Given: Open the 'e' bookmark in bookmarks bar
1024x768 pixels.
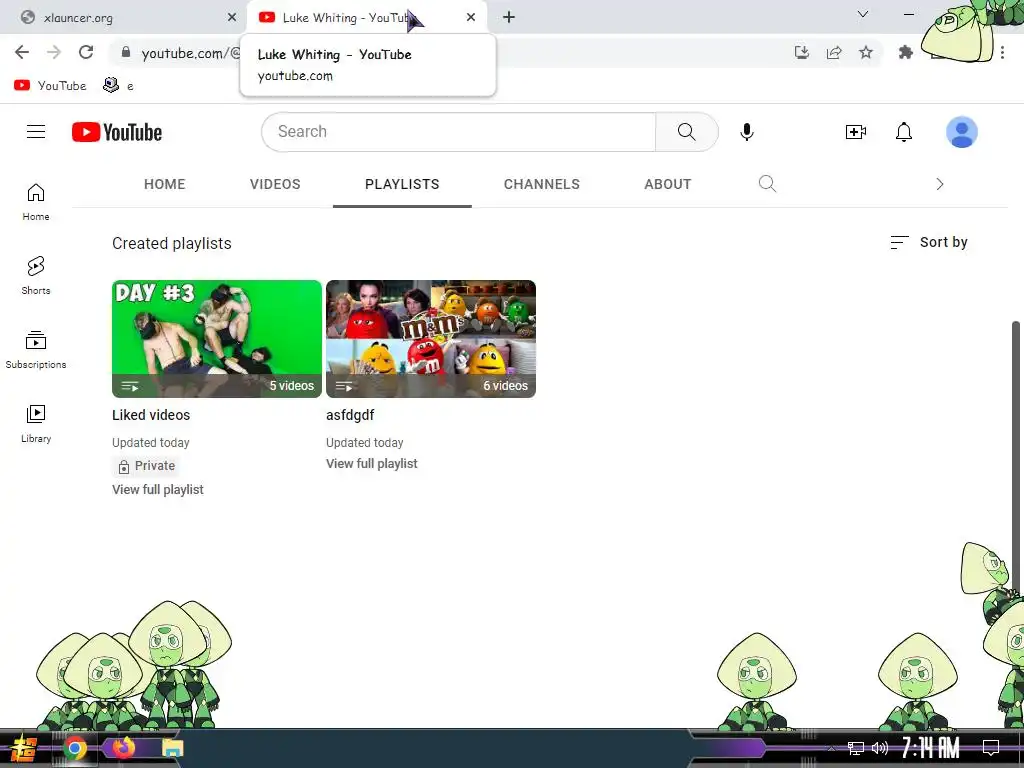Looking at the screenshot, I should tap(118, 86).
